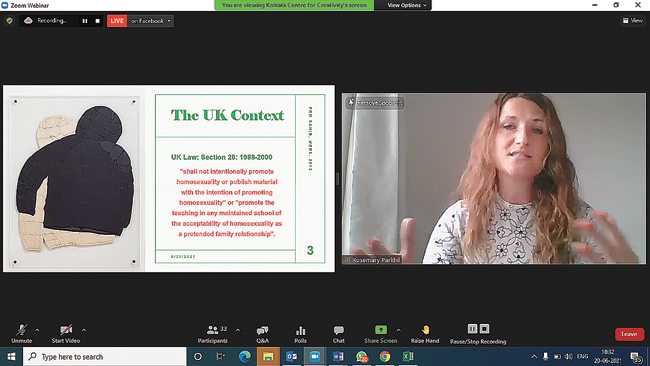Viewport: 650px width, 366px height.
Task: Open the Windows Start menu
Action: pyautogui.click(x=11, y=356)
